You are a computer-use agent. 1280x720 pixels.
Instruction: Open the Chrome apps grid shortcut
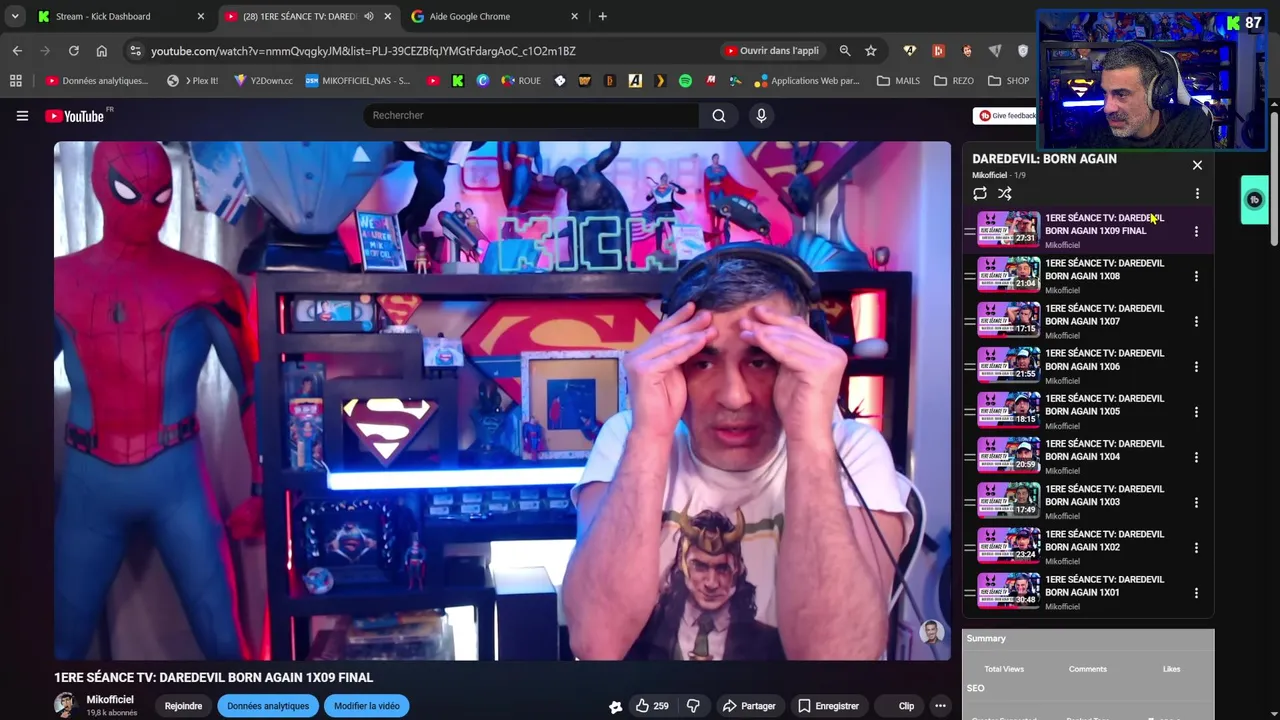[15, 81]
